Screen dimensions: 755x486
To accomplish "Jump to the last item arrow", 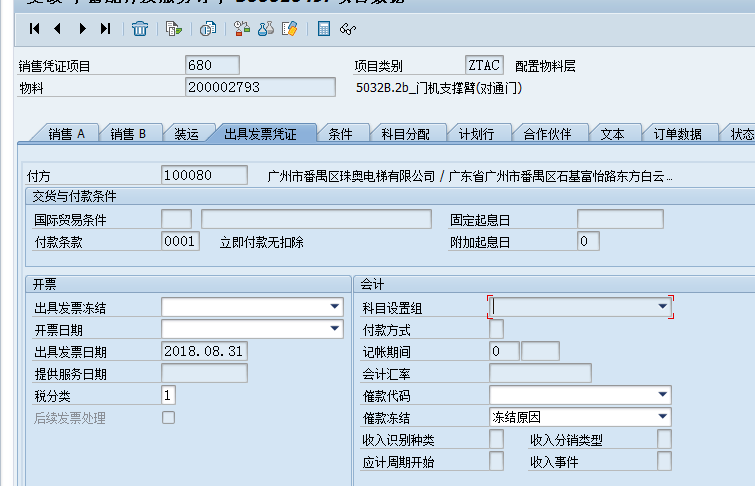I will (x=105, y=29).
